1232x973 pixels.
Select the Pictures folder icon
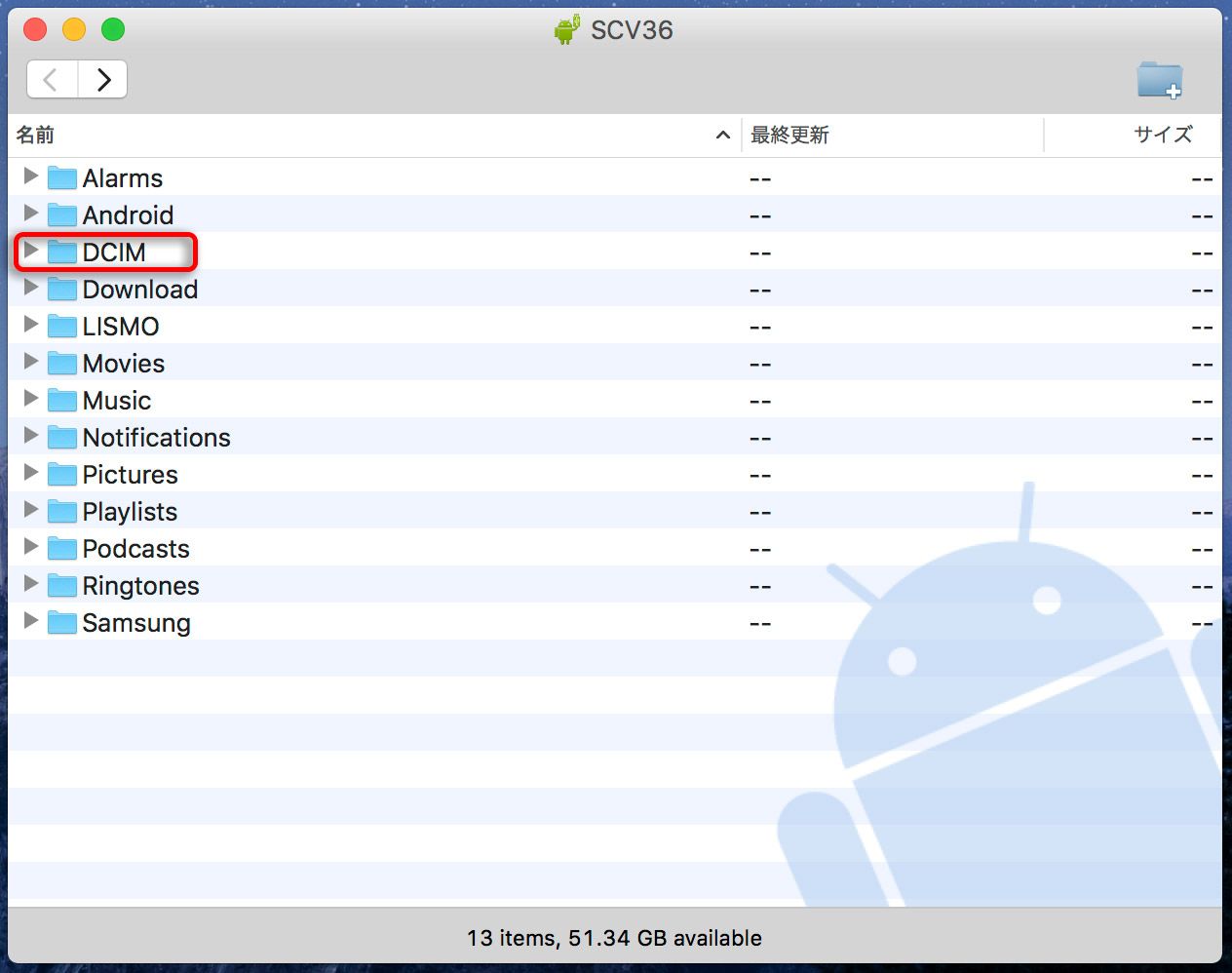(x=62, y=474)
